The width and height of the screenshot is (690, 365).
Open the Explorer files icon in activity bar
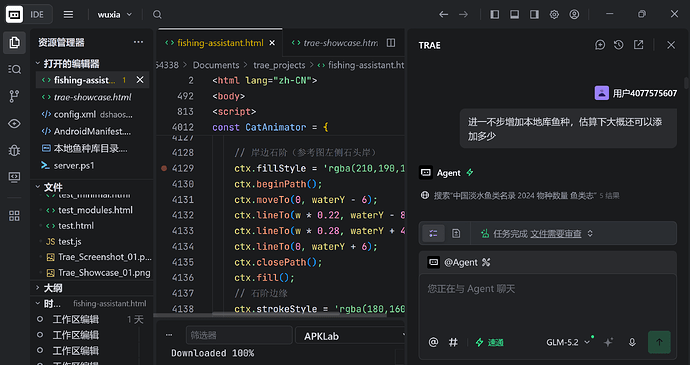point(15,43)
